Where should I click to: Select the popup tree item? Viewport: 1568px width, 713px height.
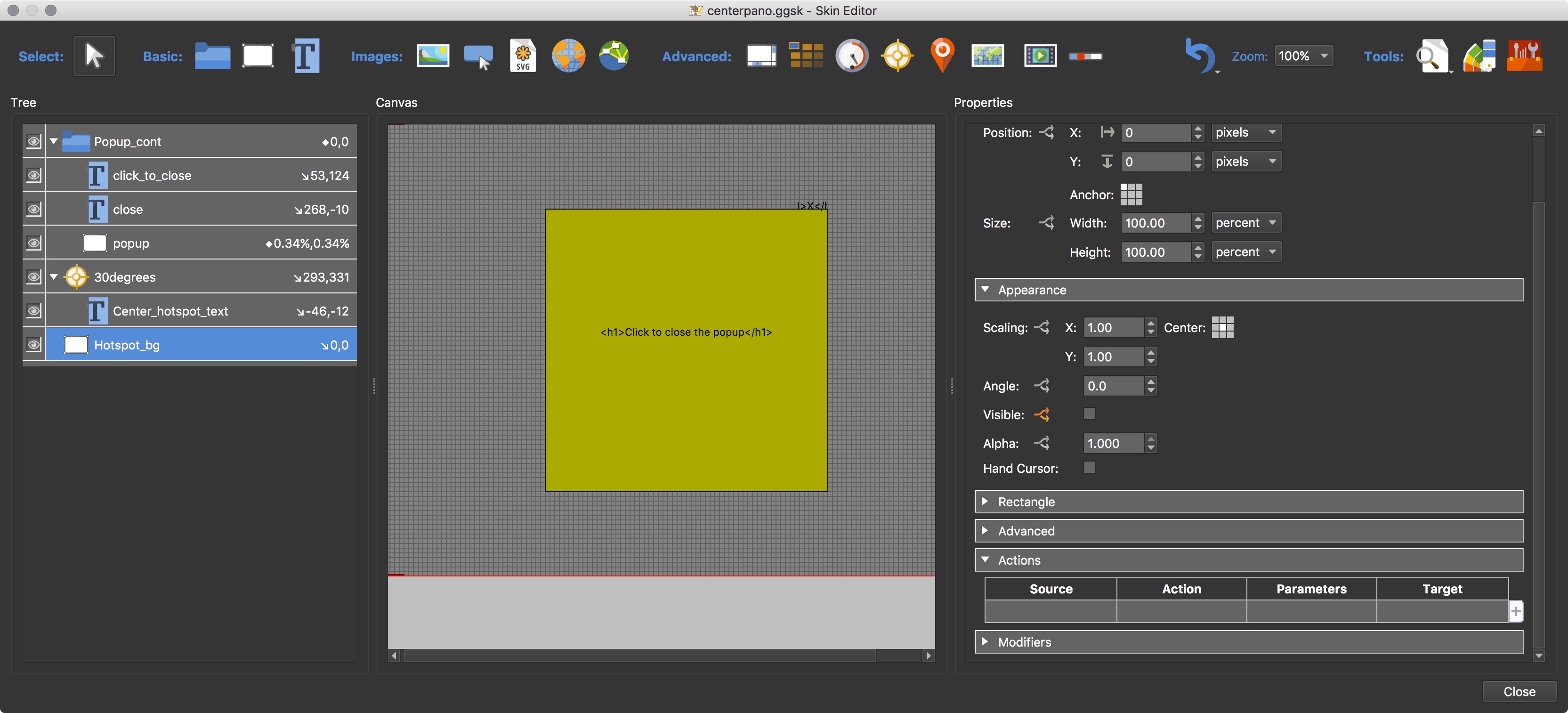point(201,243)
